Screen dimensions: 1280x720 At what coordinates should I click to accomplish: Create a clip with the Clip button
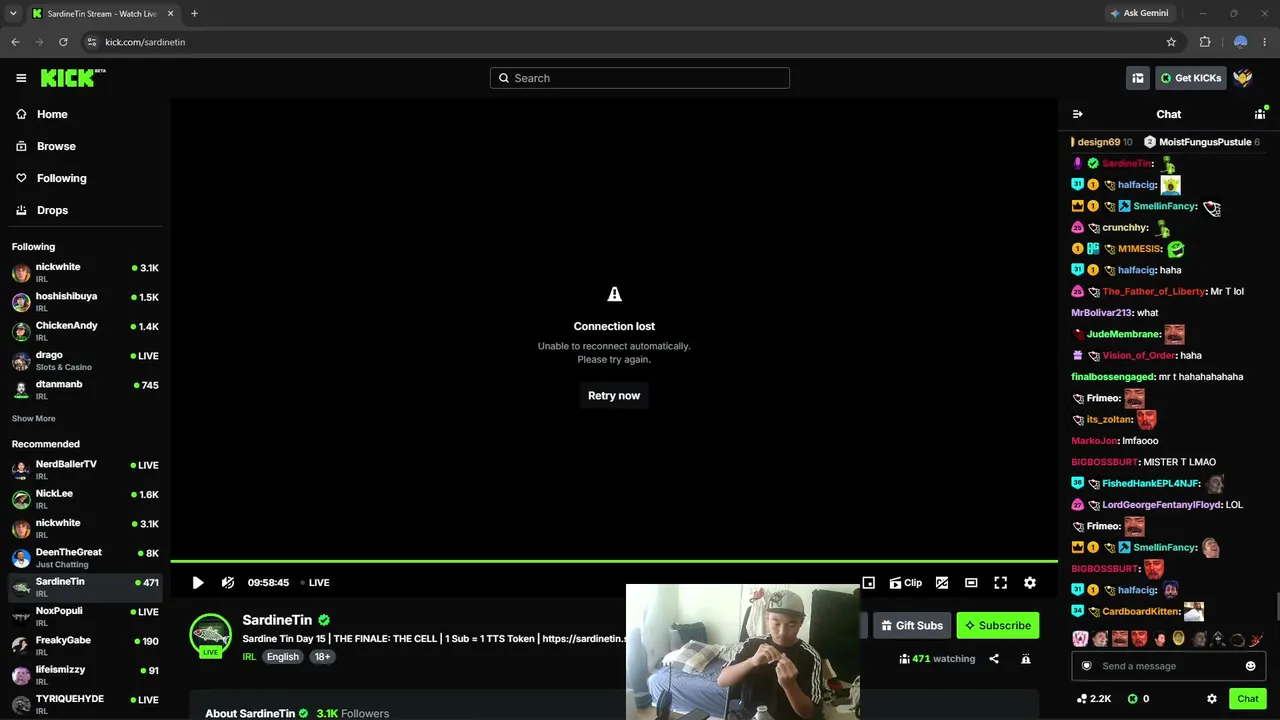point(906,583)
